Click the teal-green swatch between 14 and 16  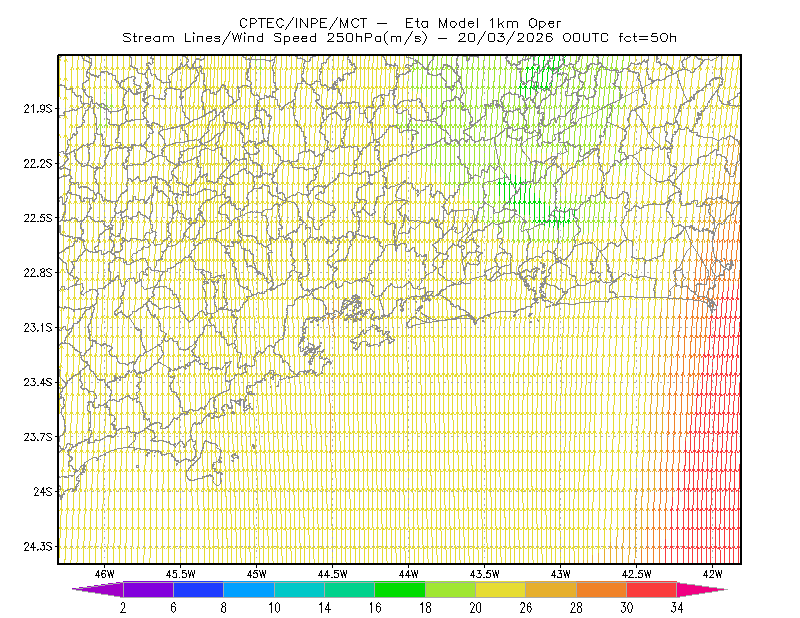coord(349,589)
